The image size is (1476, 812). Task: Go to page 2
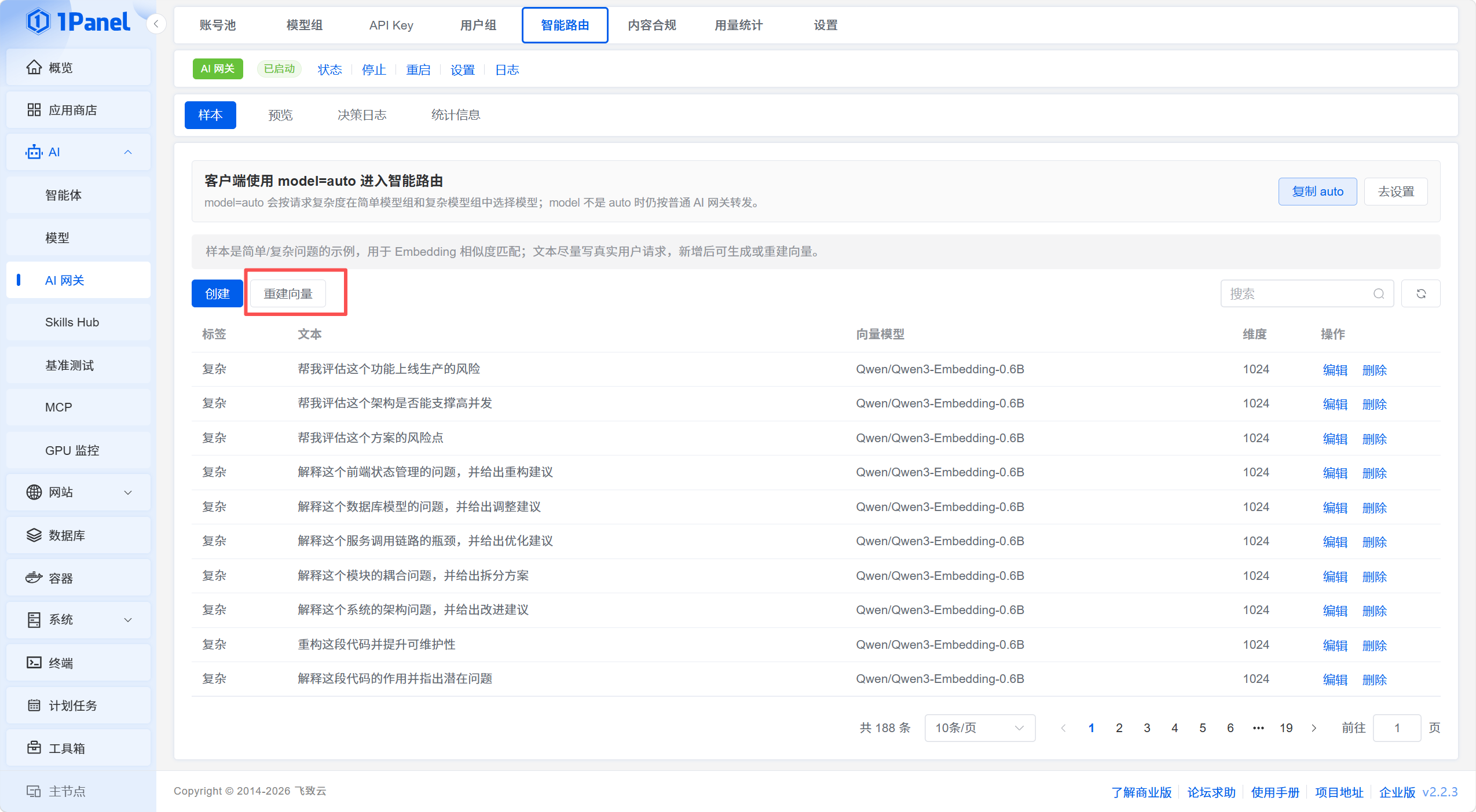pos(1119,728)
